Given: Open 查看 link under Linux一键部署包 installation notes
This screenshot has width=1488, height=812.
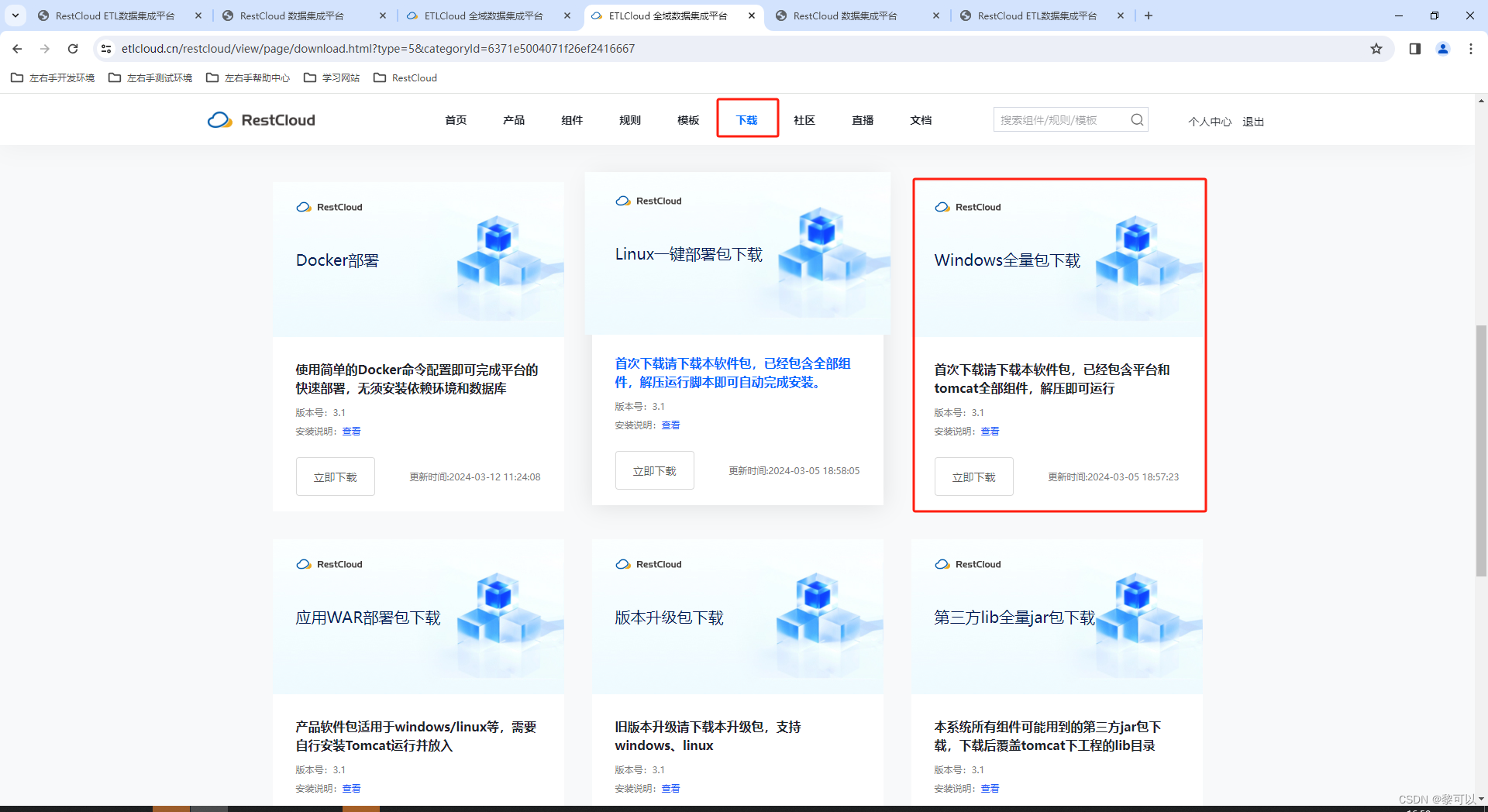Looking at the screenshot, I should point(670,425).
